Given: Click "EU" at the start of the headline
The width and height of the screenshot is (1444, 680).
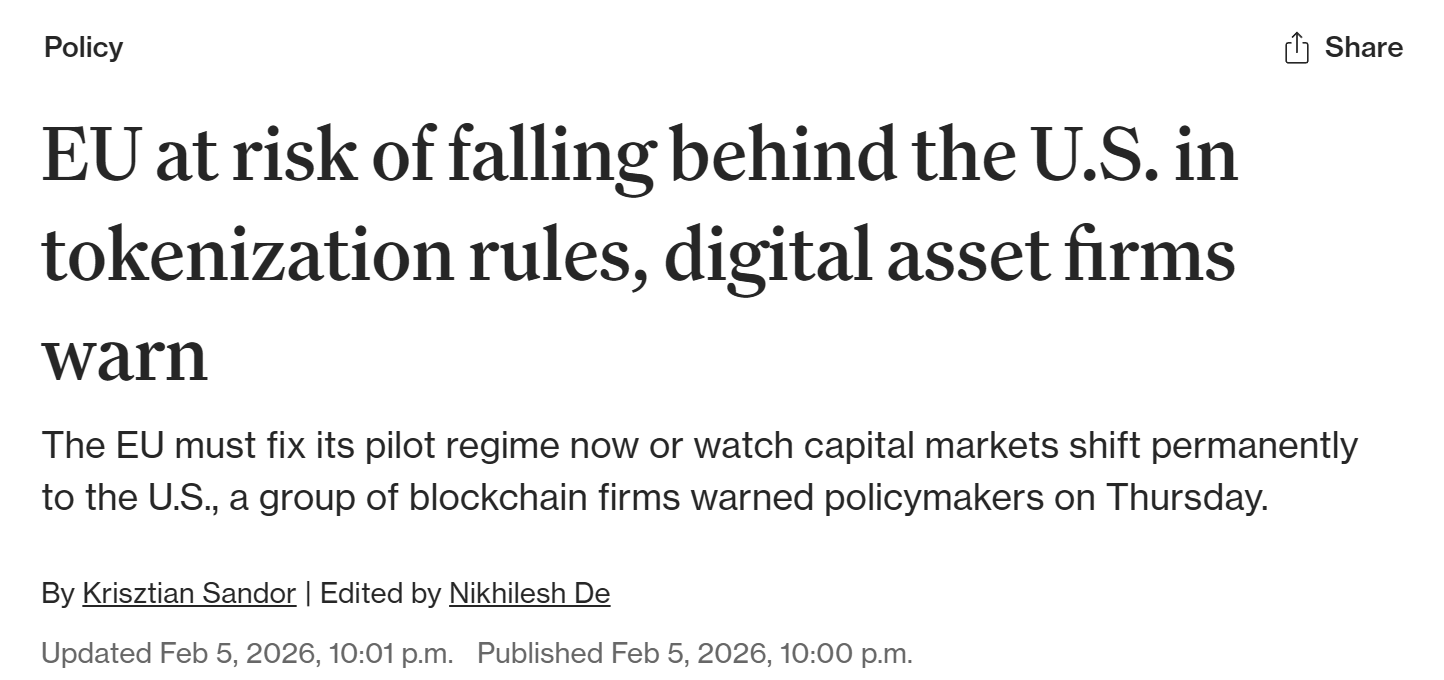Looking at the screenshot, I should pos(88,155).
